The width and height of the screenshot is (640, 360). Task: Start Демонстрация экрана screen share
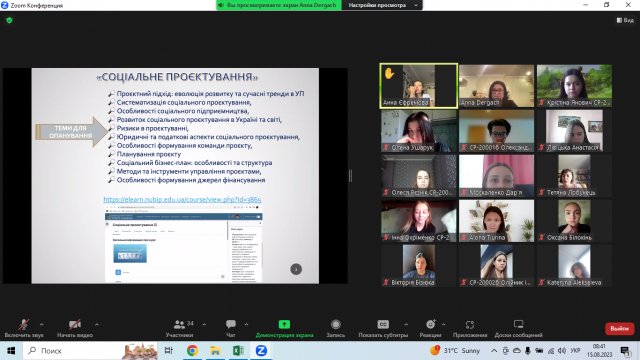(284, 329)
